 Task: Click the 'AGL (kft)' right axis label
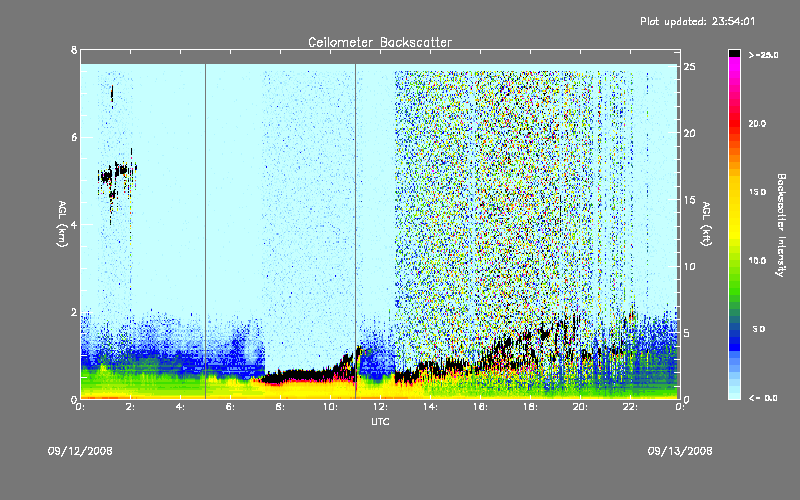pos(706,224)
